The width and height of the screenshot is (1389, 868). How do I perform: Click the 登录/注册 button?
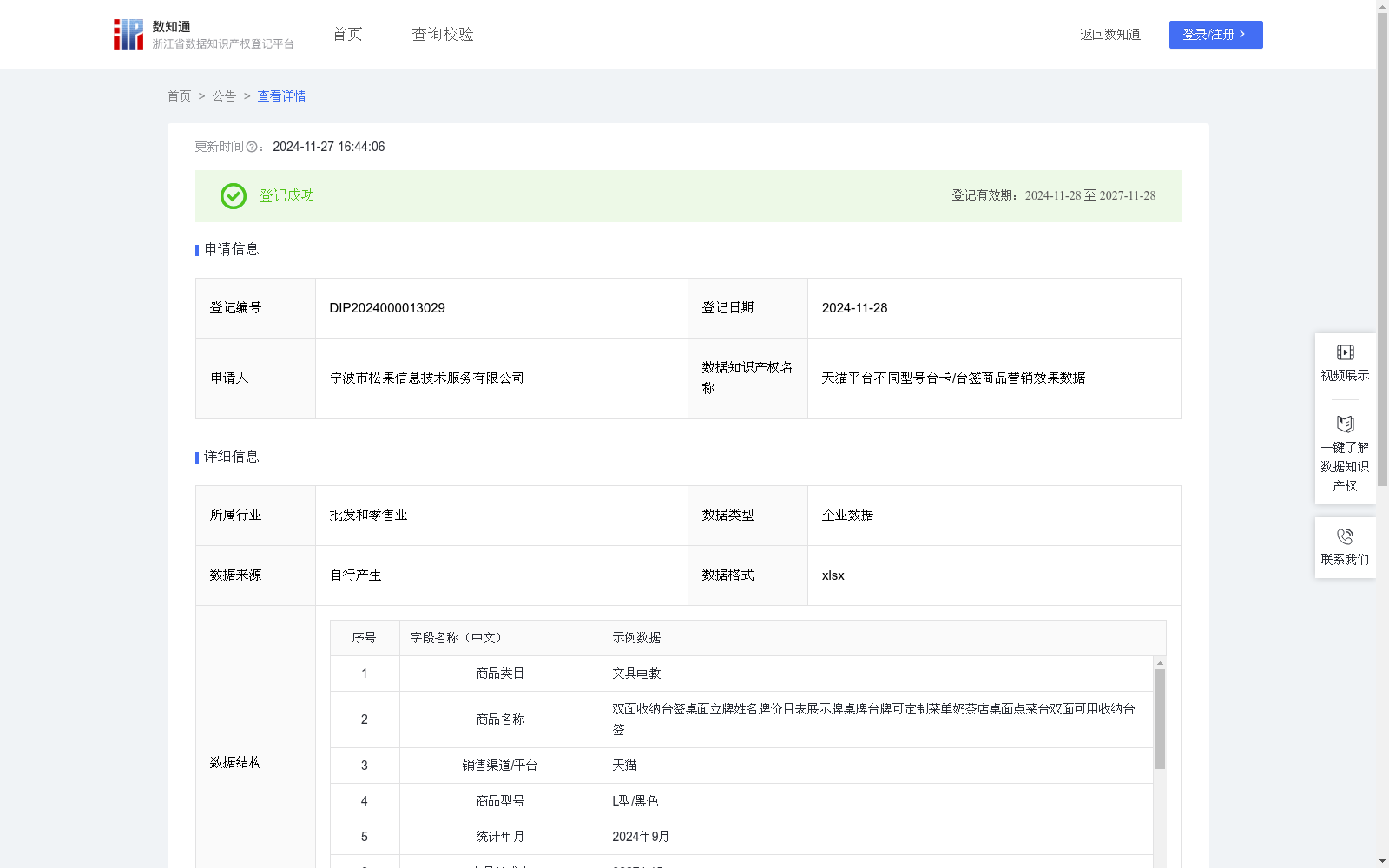coord(1215,35)
